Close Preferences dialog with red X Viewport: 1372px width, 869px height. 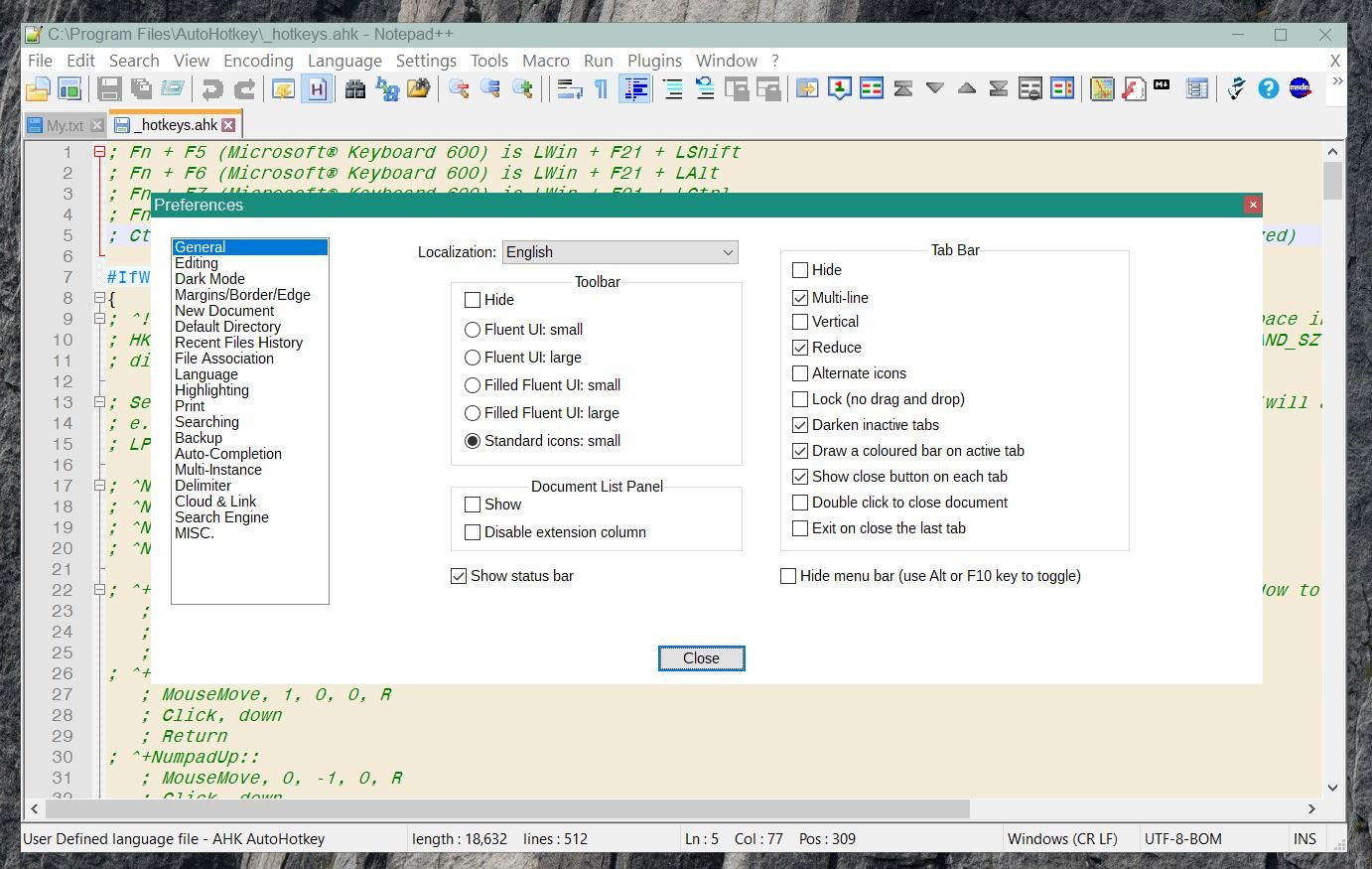click(1253, 205)
